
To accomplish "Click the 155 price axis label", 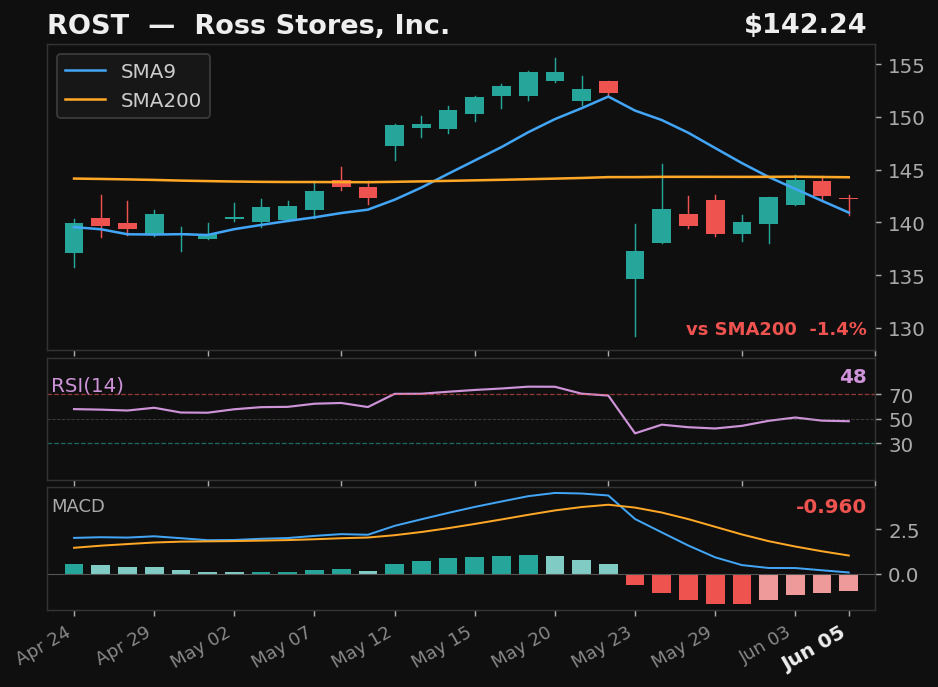I will (906, 65).
